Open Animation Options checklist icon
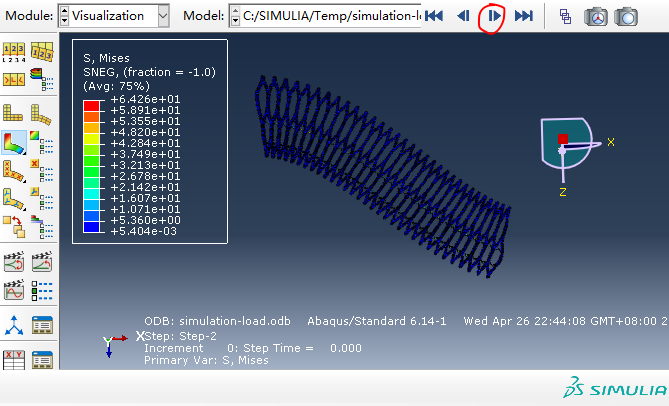This screenshot has height=406, width=669. (42, 290)
